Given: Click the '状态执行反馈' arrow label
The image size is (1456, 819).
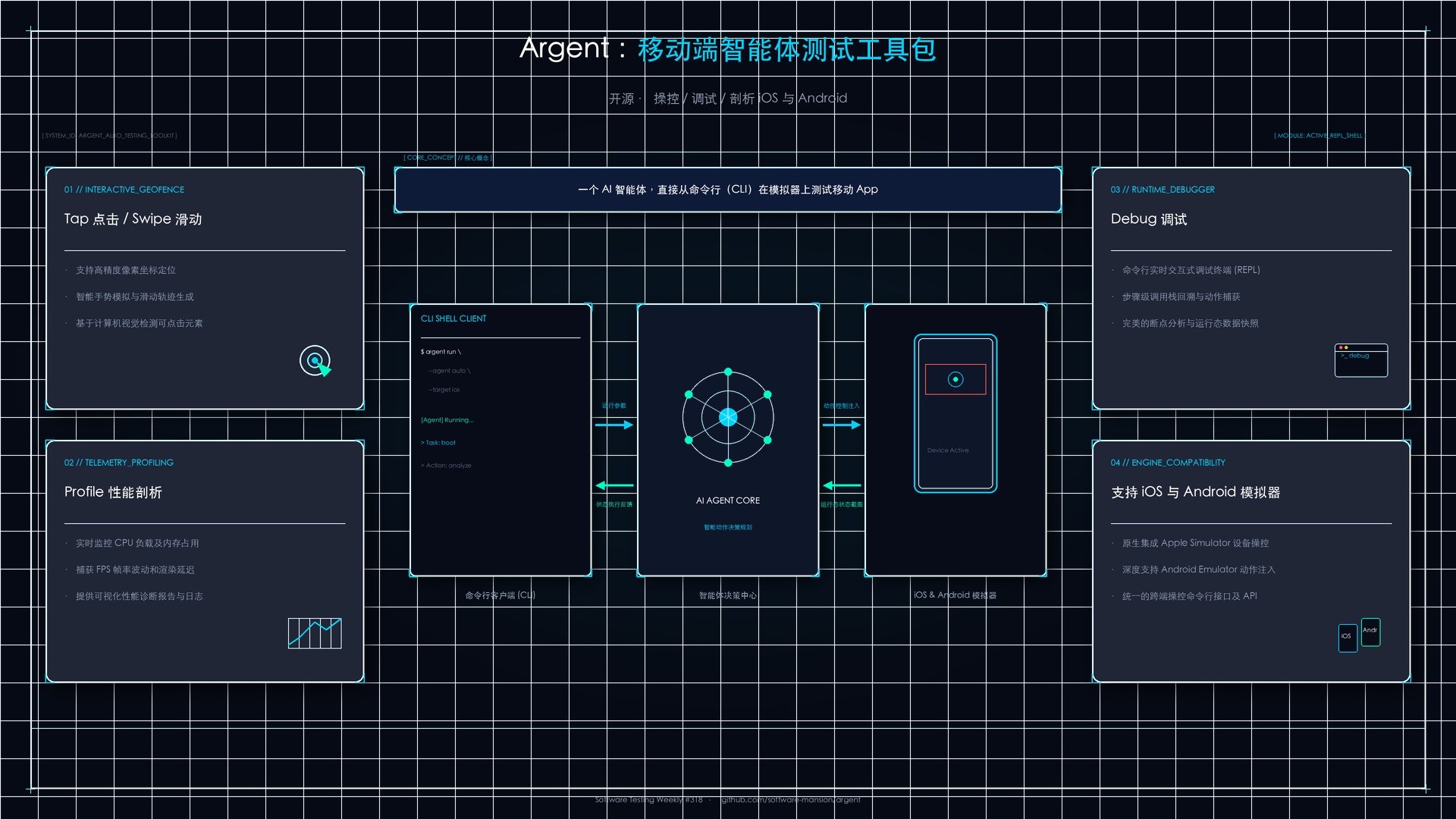Looking at the screenshot, I should click(x=614, y=504).
